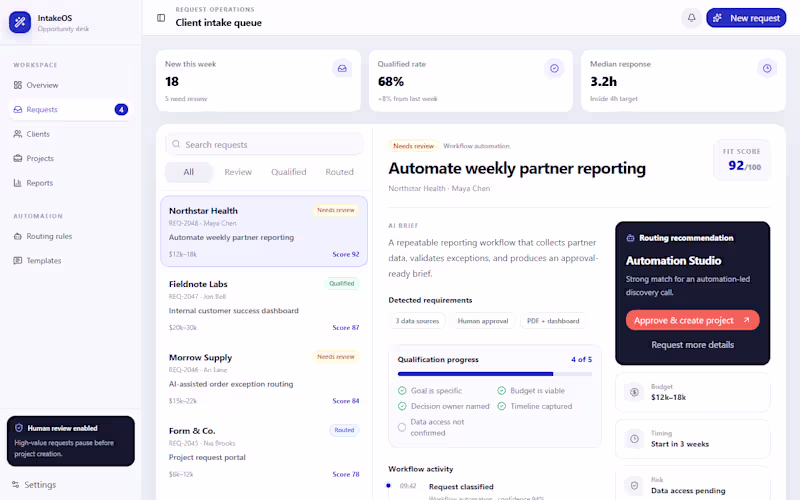Viewport: 800px width, 500px height.
Task: Click Needs review badge on Northstar Health card
Action: (x=336, y=210)
